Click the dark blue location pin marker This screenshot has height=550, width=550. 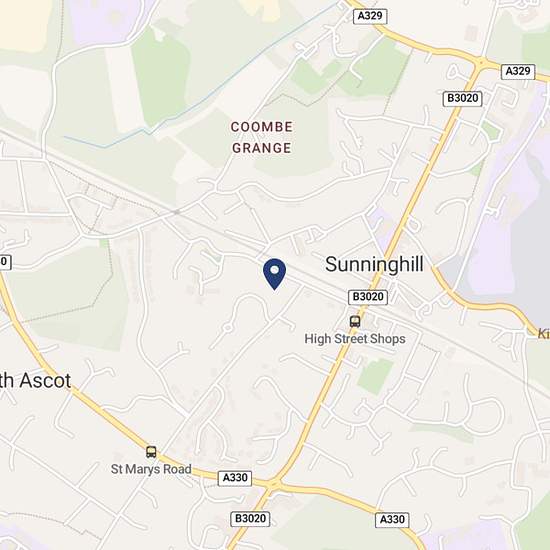tap(274, 274)
